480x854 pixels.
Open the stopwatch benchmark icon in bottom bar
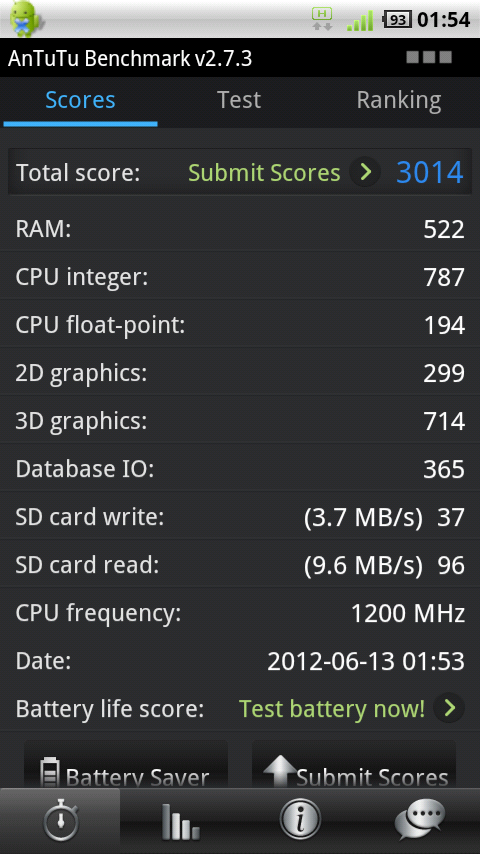pos(60,821)
